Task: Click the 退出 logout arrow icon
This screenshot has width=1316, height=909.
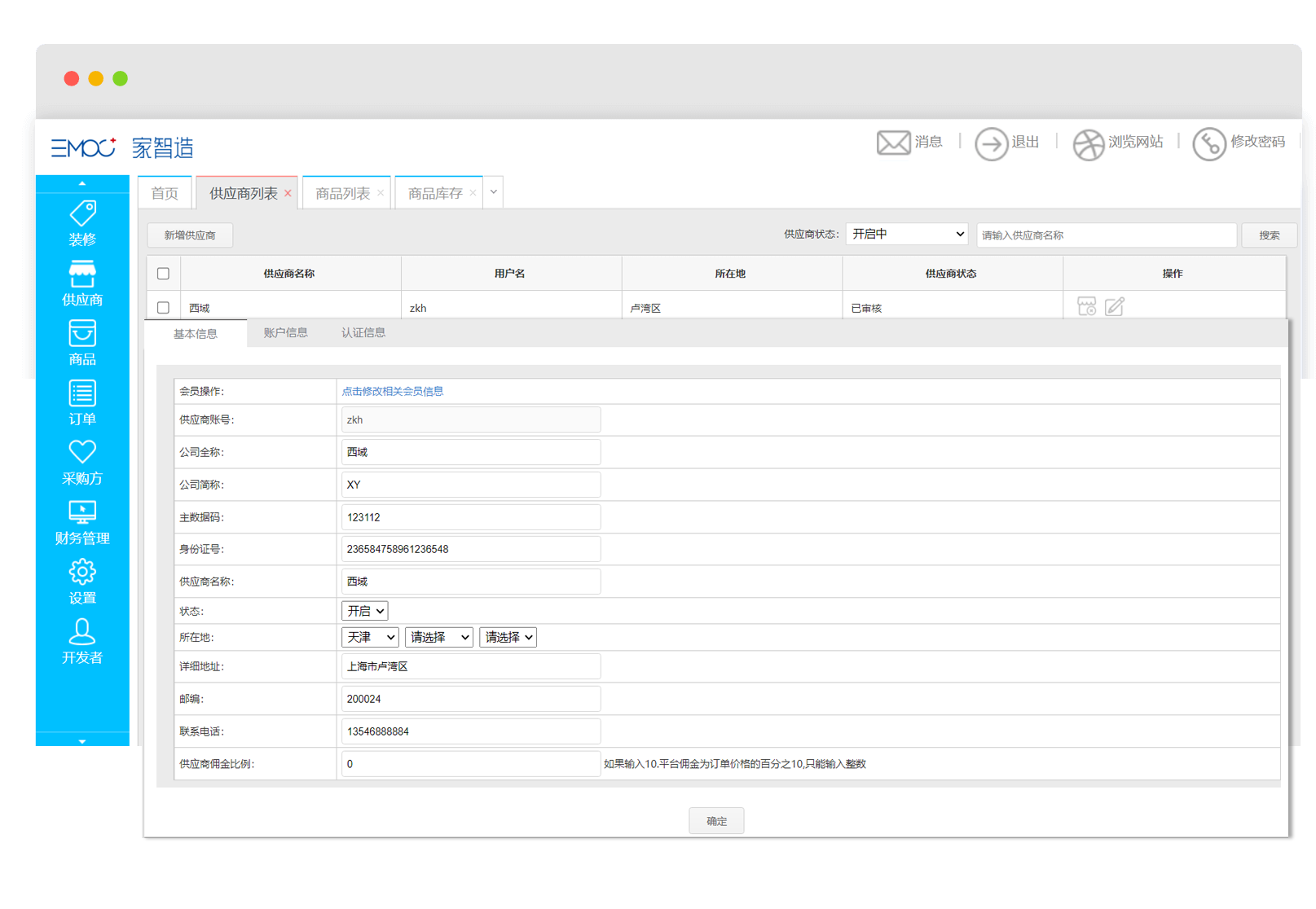Action: tap(992, 144)
